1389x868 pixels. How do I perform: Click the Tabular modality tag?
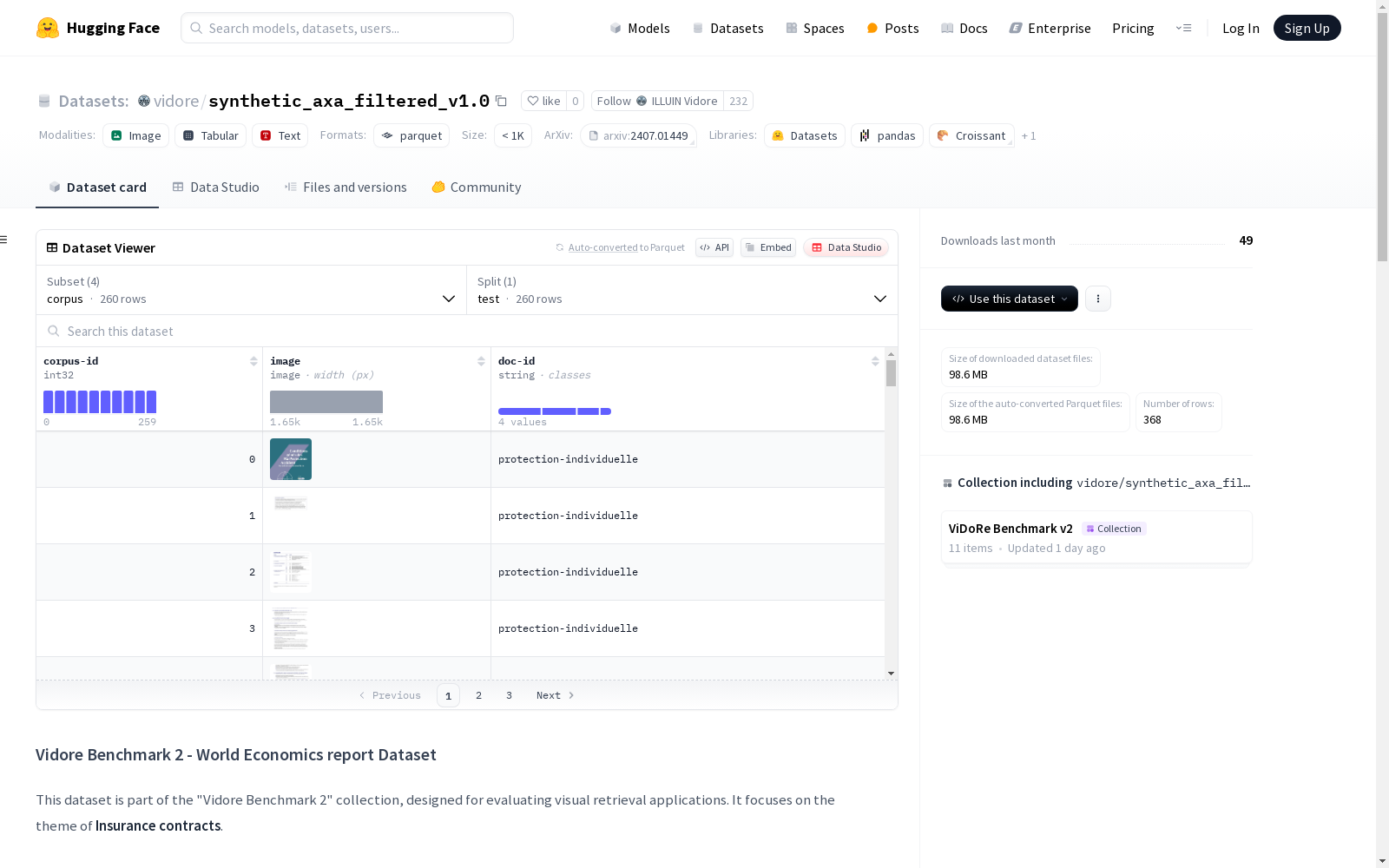(211, 135)
